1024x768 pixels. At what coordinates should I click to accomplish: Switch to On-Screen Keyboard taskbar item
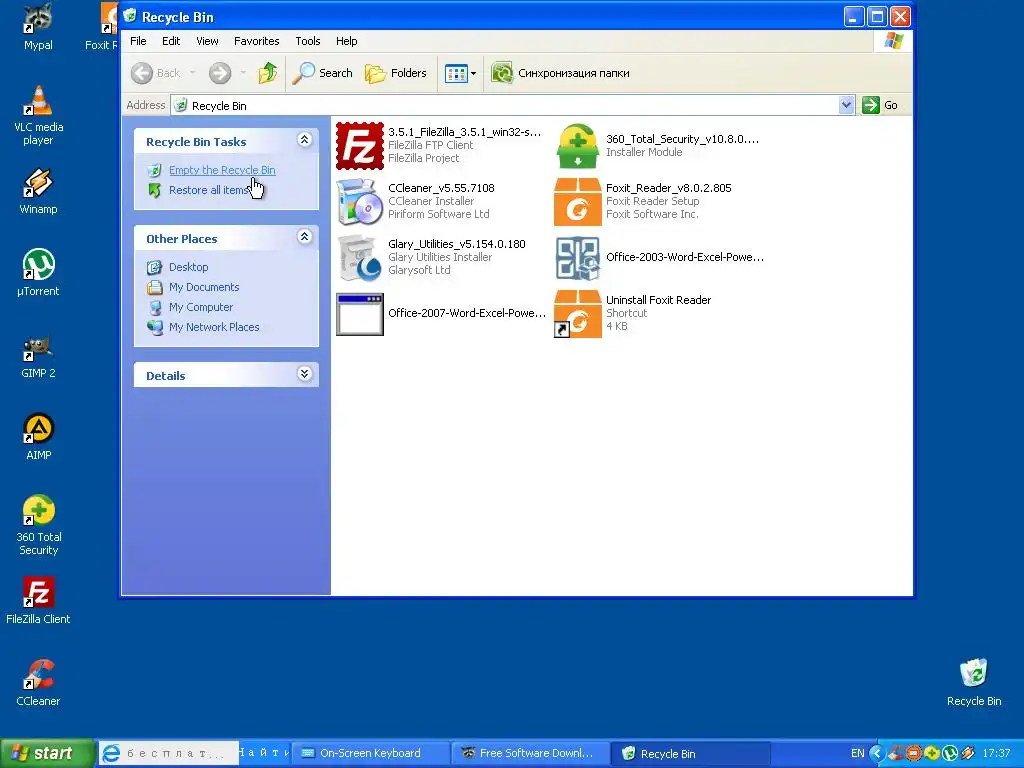370,753
